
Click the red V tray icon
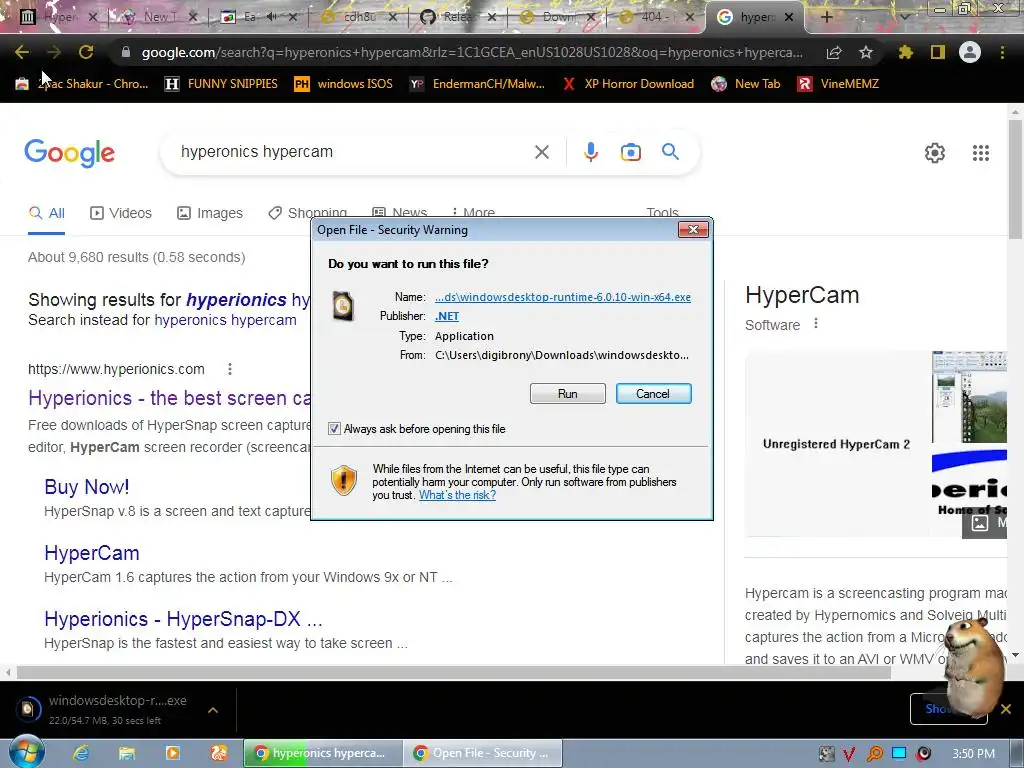[849, 754]
